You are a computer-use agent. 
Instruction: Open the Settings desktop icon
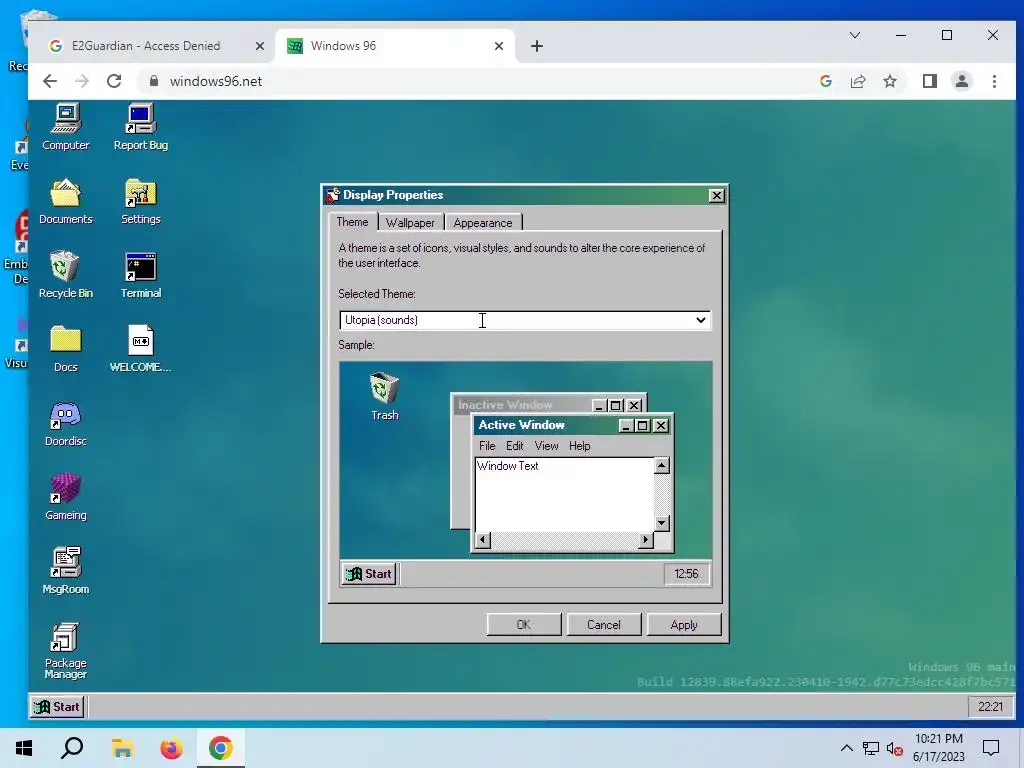coord(140,201)
